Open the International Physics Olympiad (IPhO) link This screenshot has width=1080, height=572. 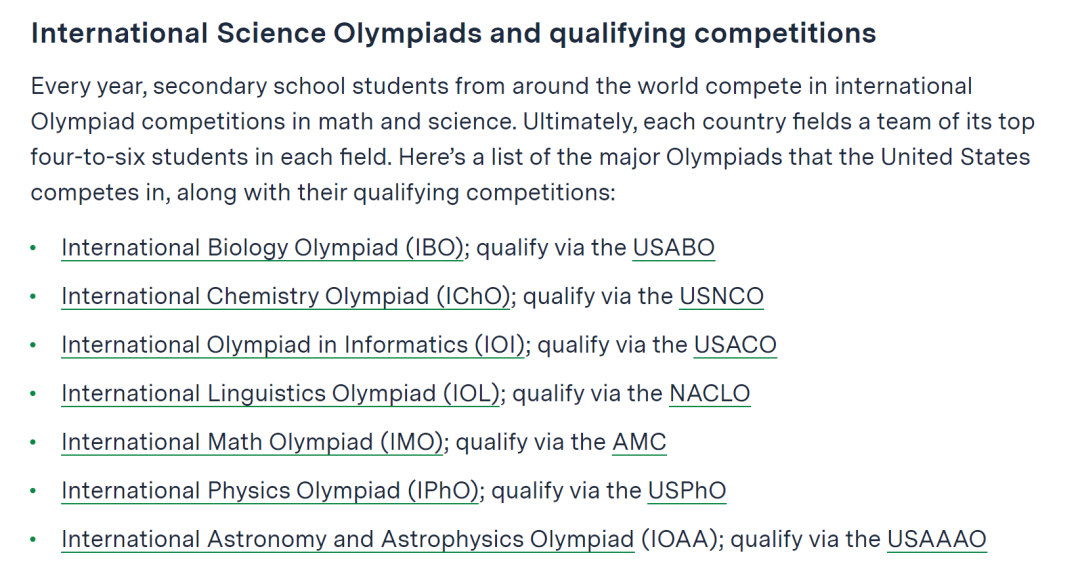point(269,491)
